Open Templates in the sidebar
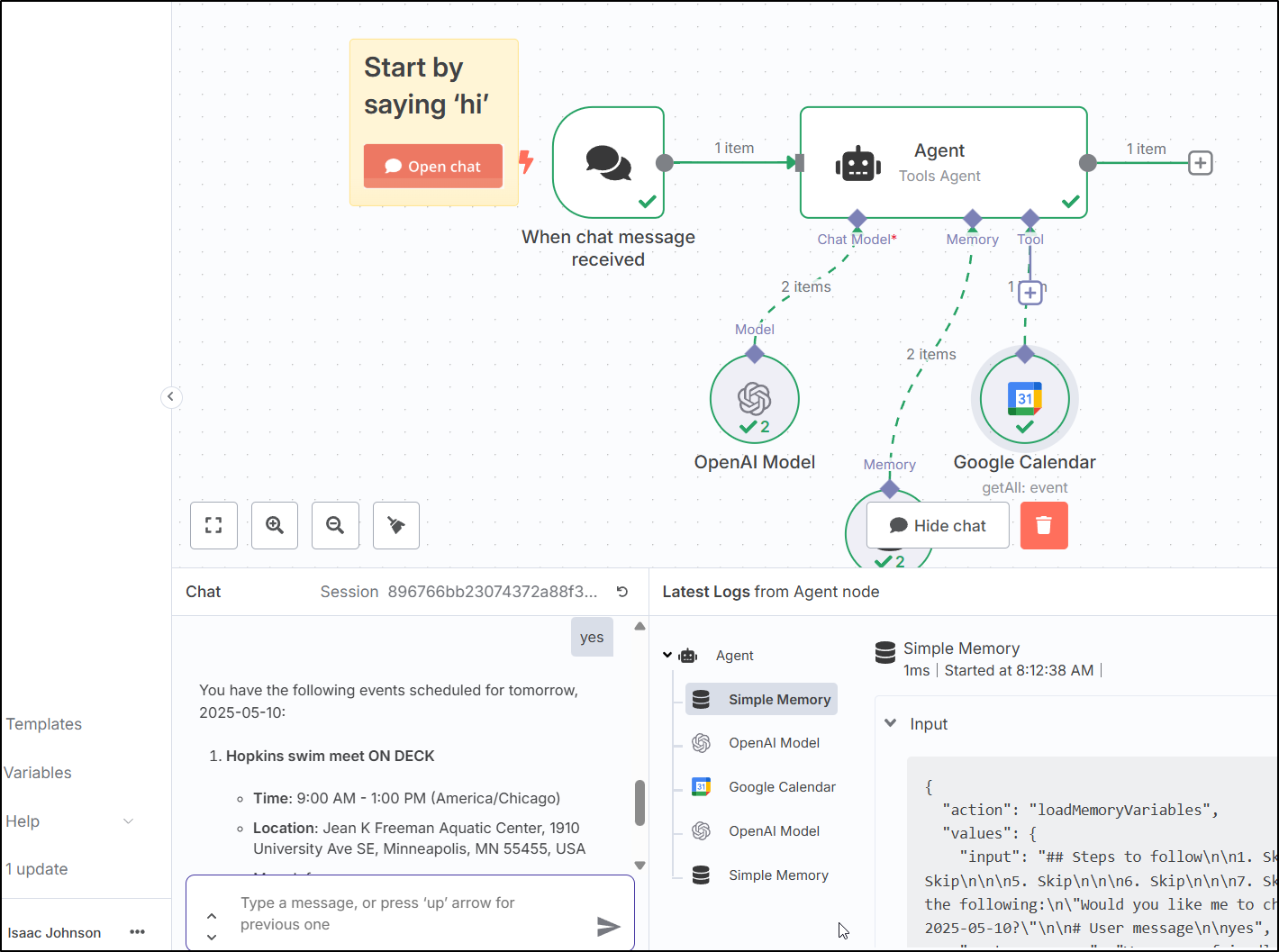 (x=44, y=724)
